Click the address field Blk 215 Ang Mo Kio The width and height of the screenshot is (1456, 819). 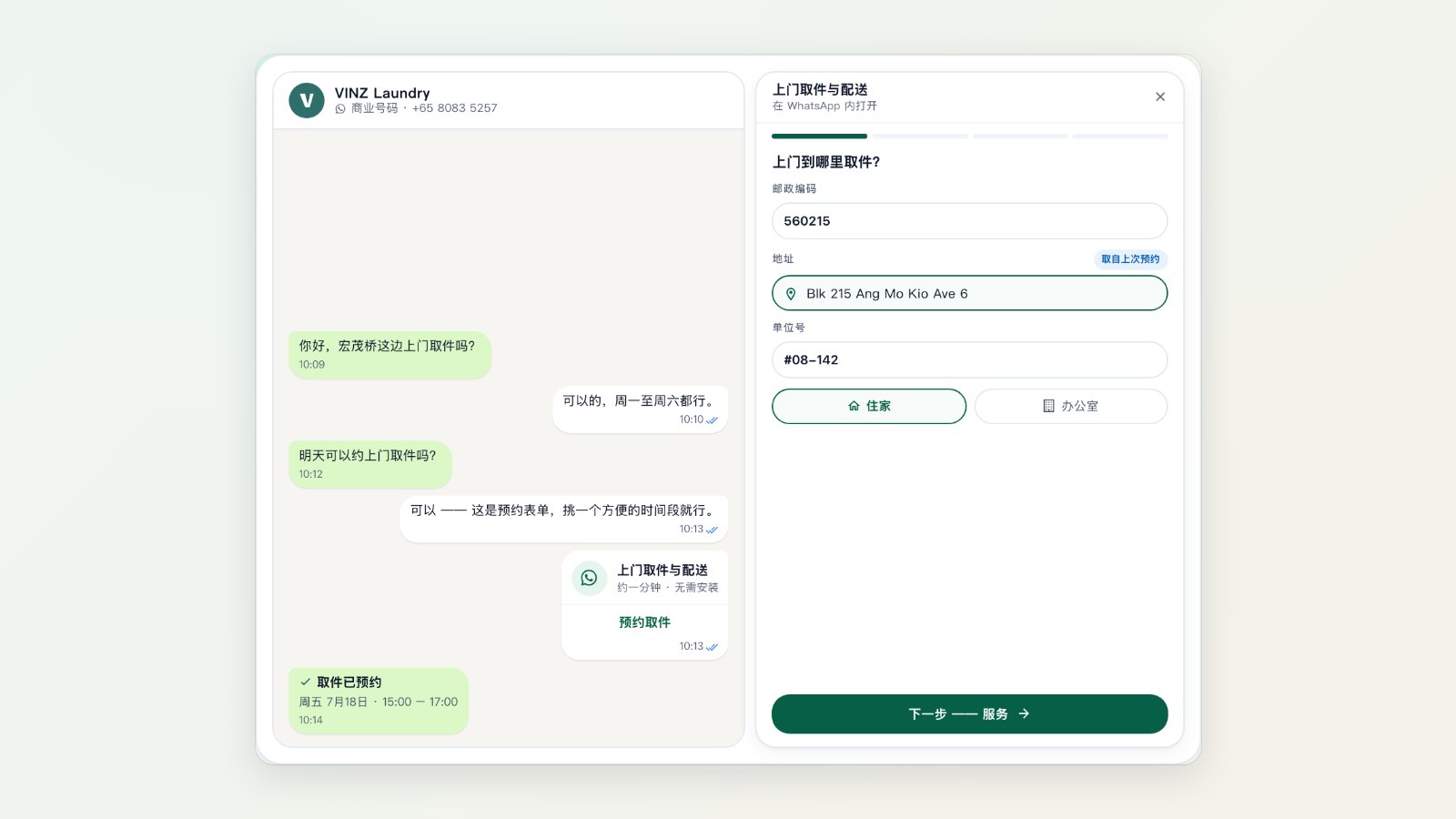970,293
